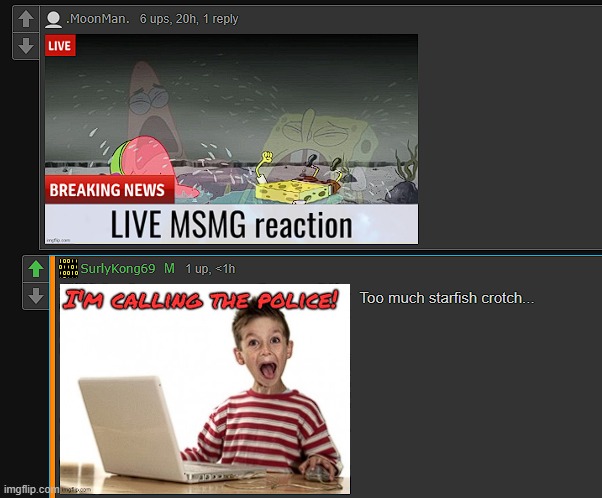Open .MoonMan.'s default avatar icon
Viewport: 602px width, 498px height.
[53, 19]
